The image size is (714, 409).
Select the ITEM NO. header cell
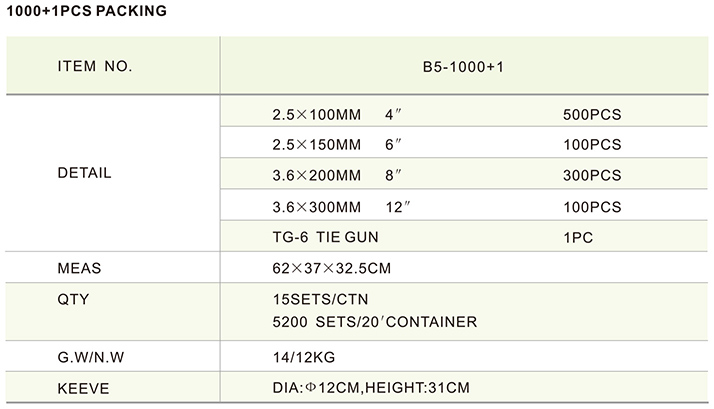coord(96,67)
